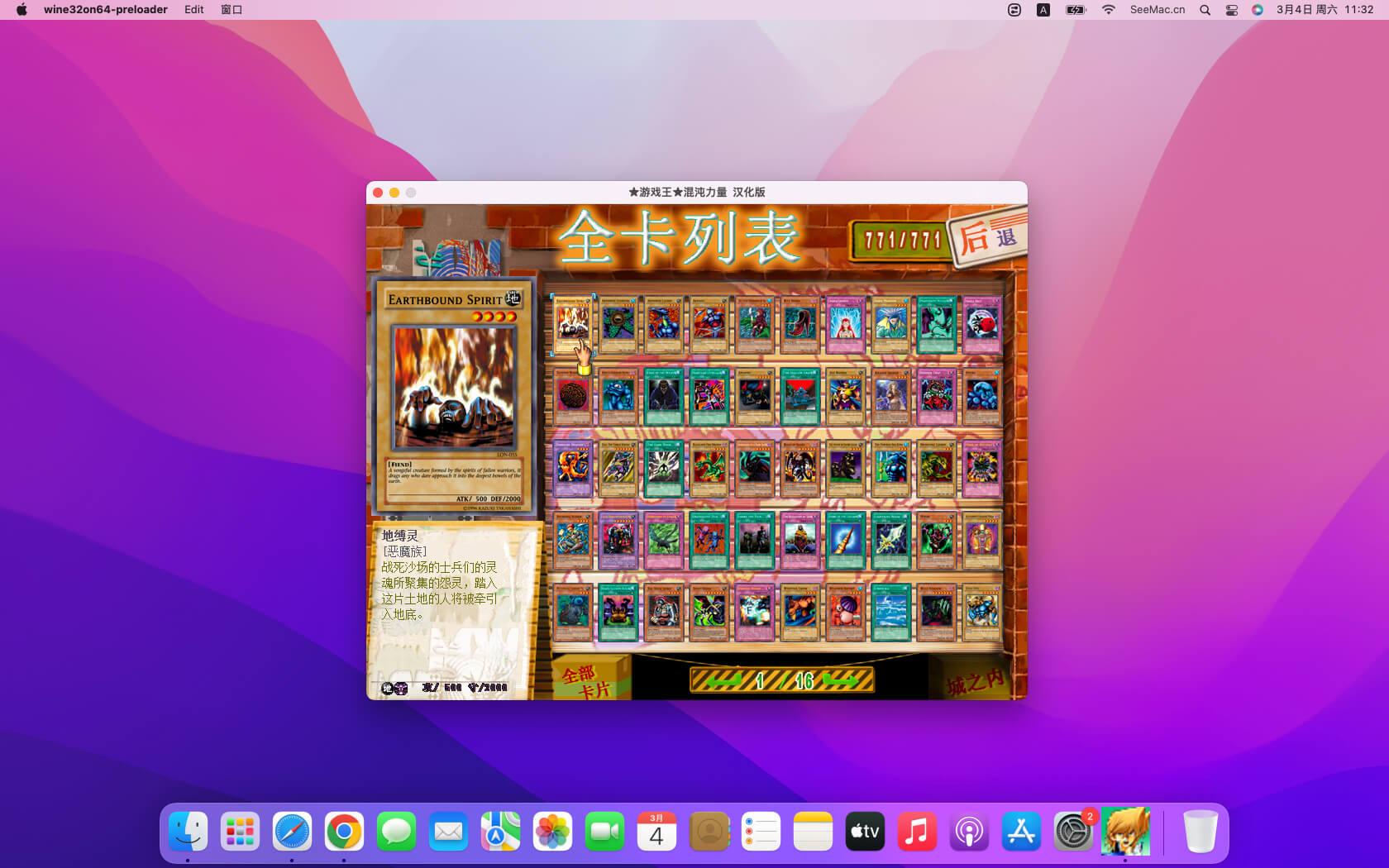Viewport: 1389px width, 868px height.
Task: Open Photos from the Dock
Action: tap(552, 831)
